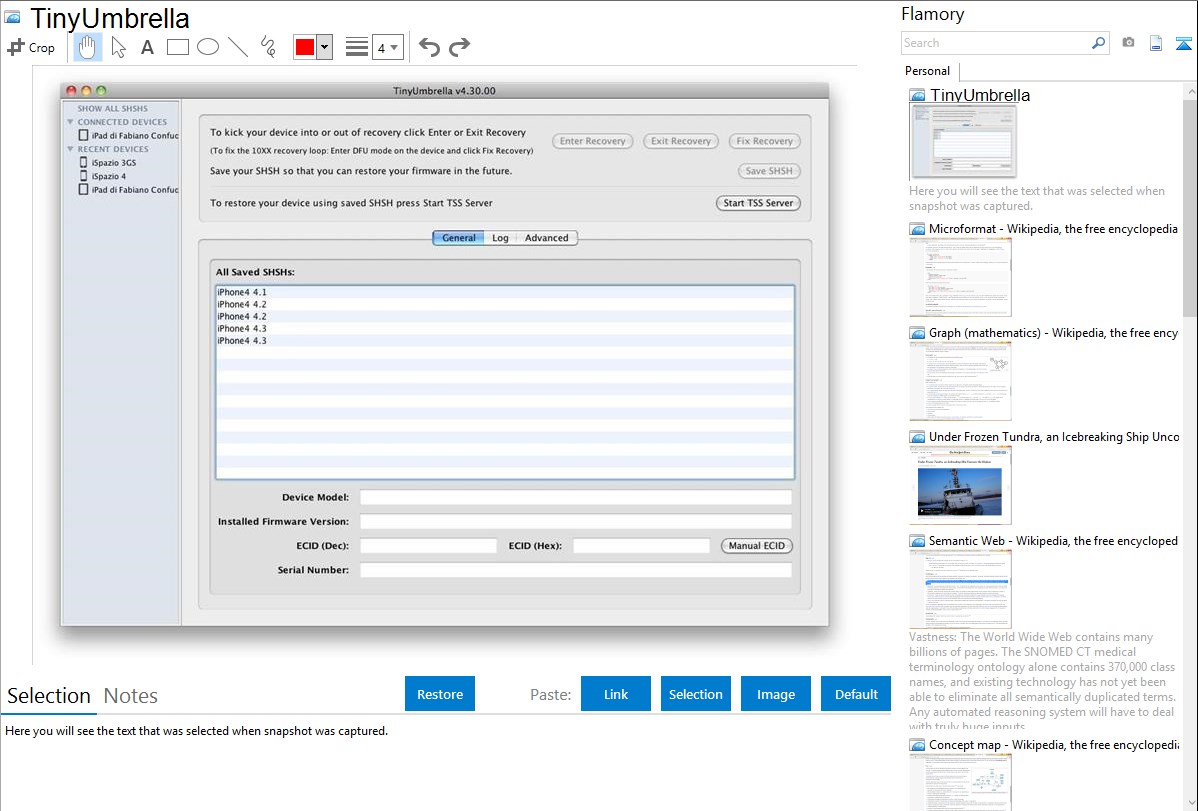Click Save SHSH in the screenshot
The image size is (1198, 811).
pos(769,170)
